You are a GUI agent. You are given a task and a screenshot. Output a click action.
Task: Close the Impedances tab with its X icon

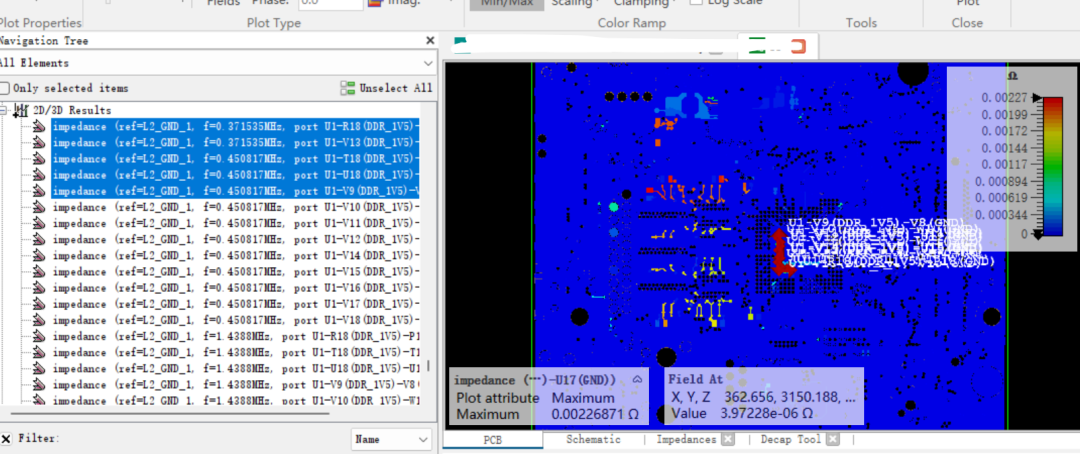(728, 439)
